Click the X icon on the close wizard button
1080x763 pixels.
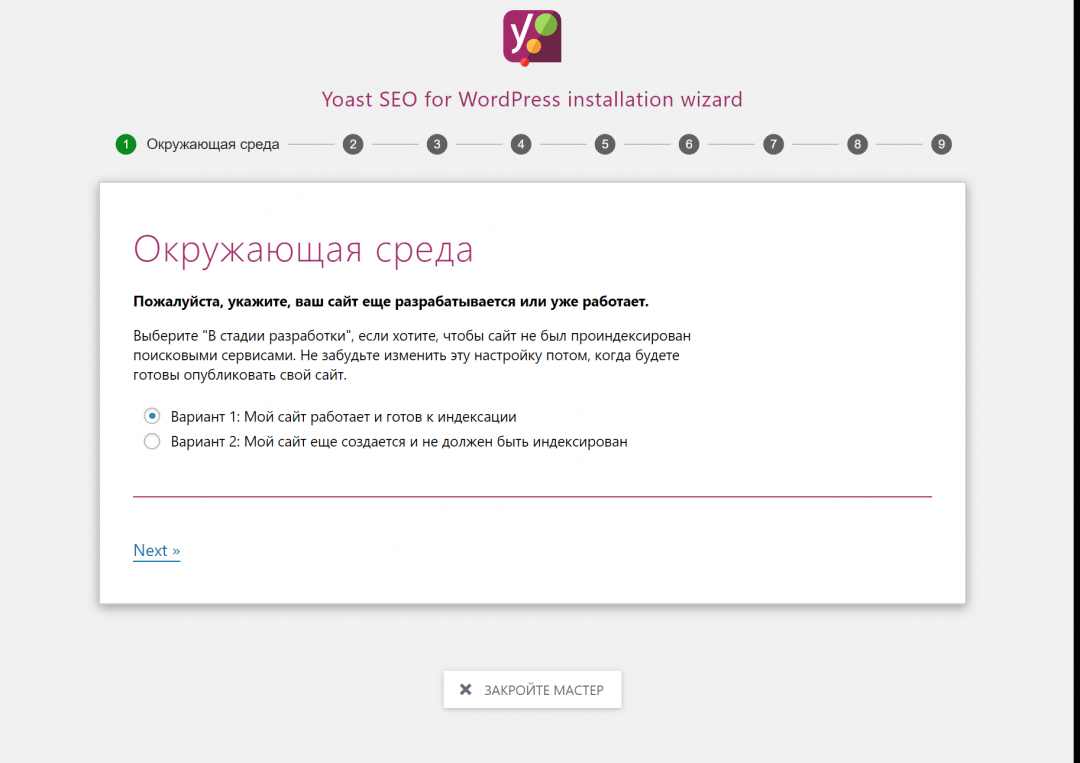coord(465,690)
